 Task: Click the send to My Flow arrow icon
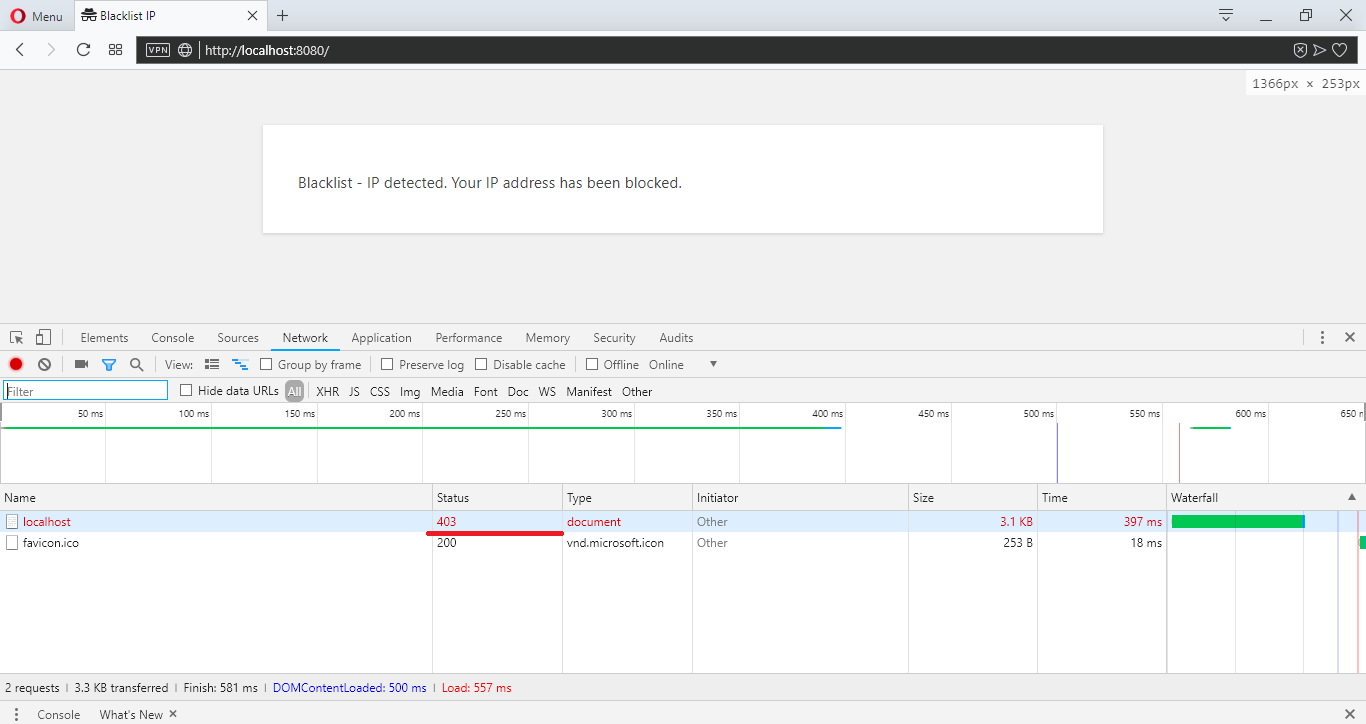pos(1320,50)
